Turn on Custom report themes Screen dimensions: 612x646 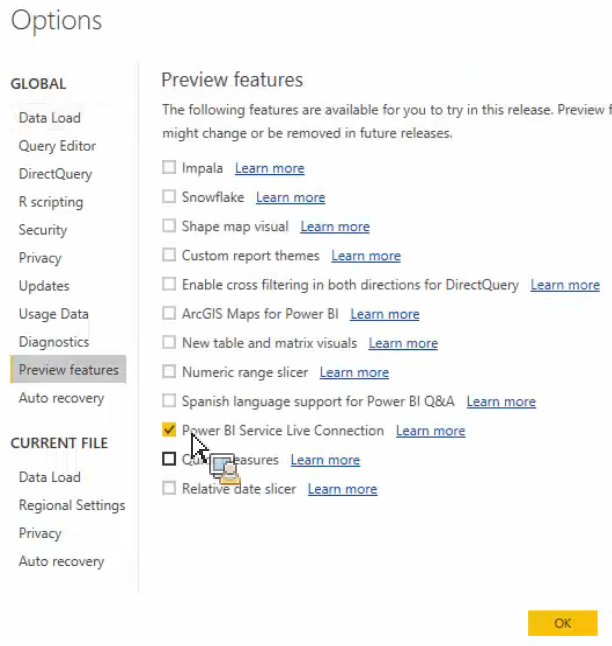click(169, 256)
